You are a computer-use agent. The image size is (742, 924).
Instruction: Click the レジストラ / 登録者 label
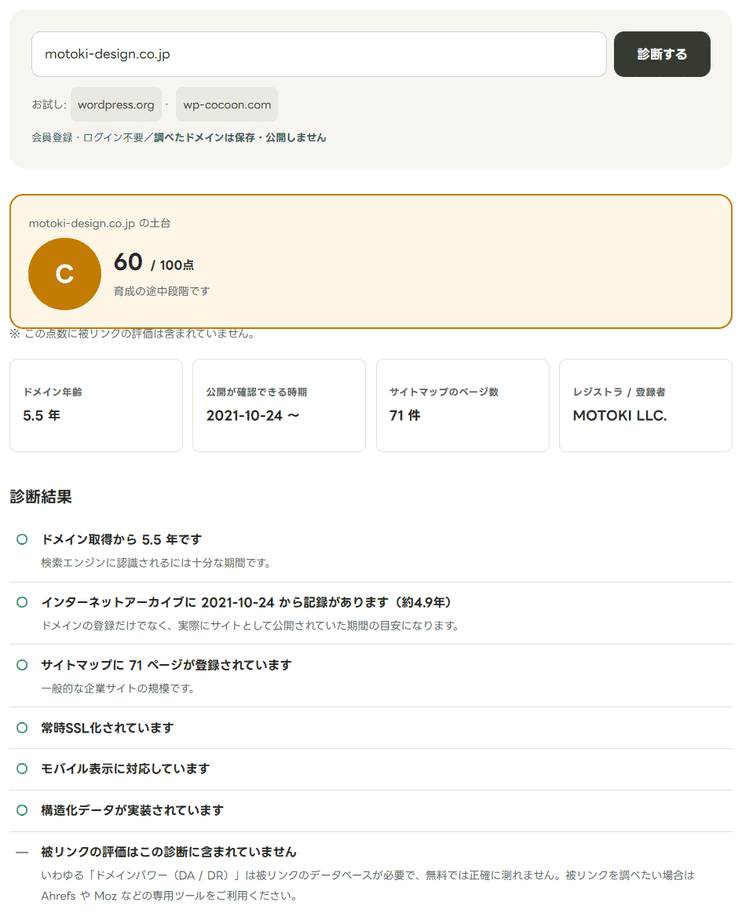pos(619,392)
